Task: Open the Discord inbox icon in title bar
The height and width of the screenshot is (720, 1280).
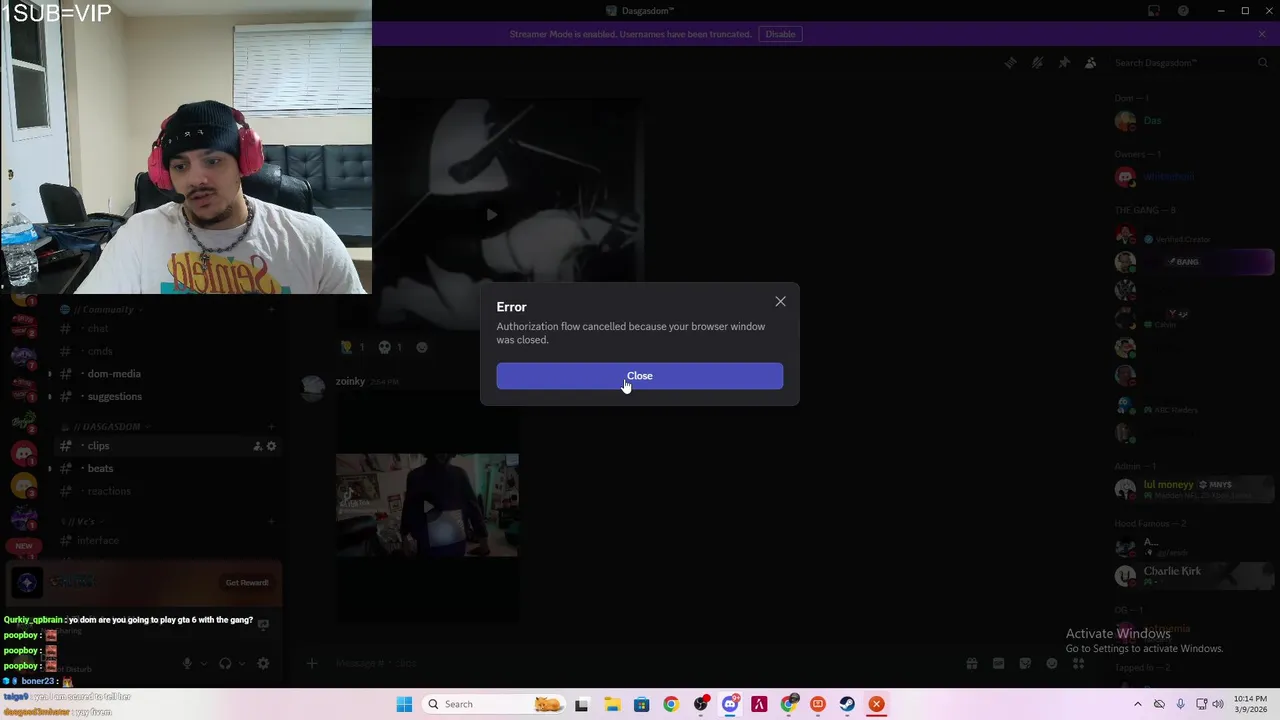Action: tap(1154, 11)
